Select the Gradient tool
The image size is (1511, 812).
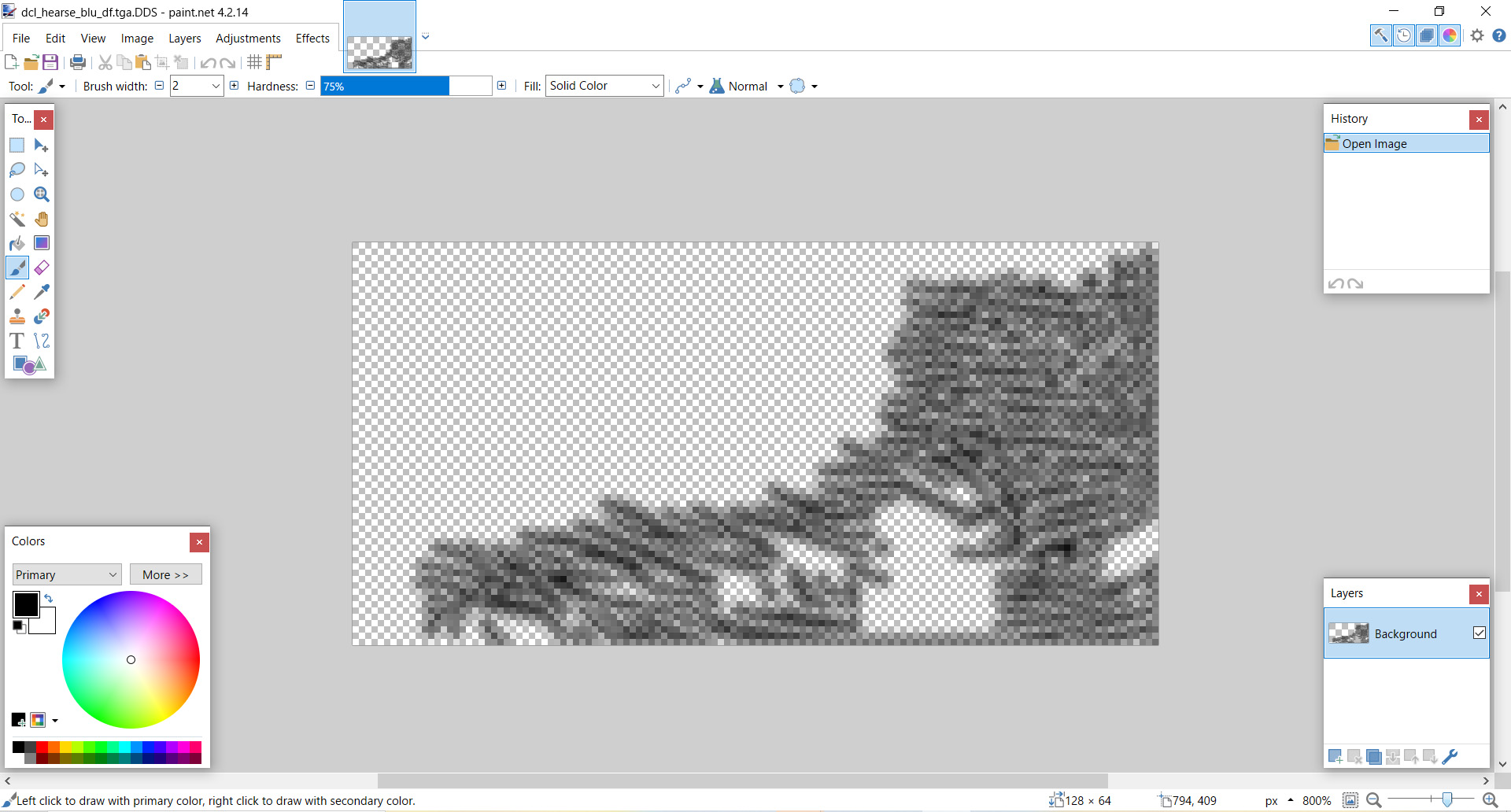[42, 243]
